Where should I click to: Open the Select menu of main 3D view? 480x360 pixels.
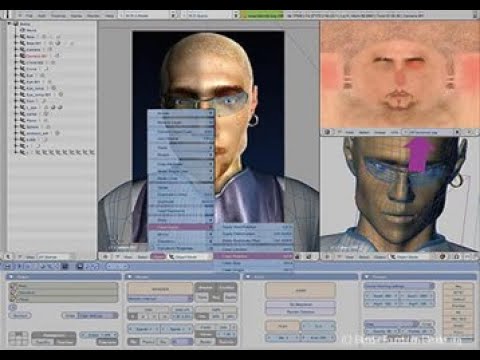[142, 257]
